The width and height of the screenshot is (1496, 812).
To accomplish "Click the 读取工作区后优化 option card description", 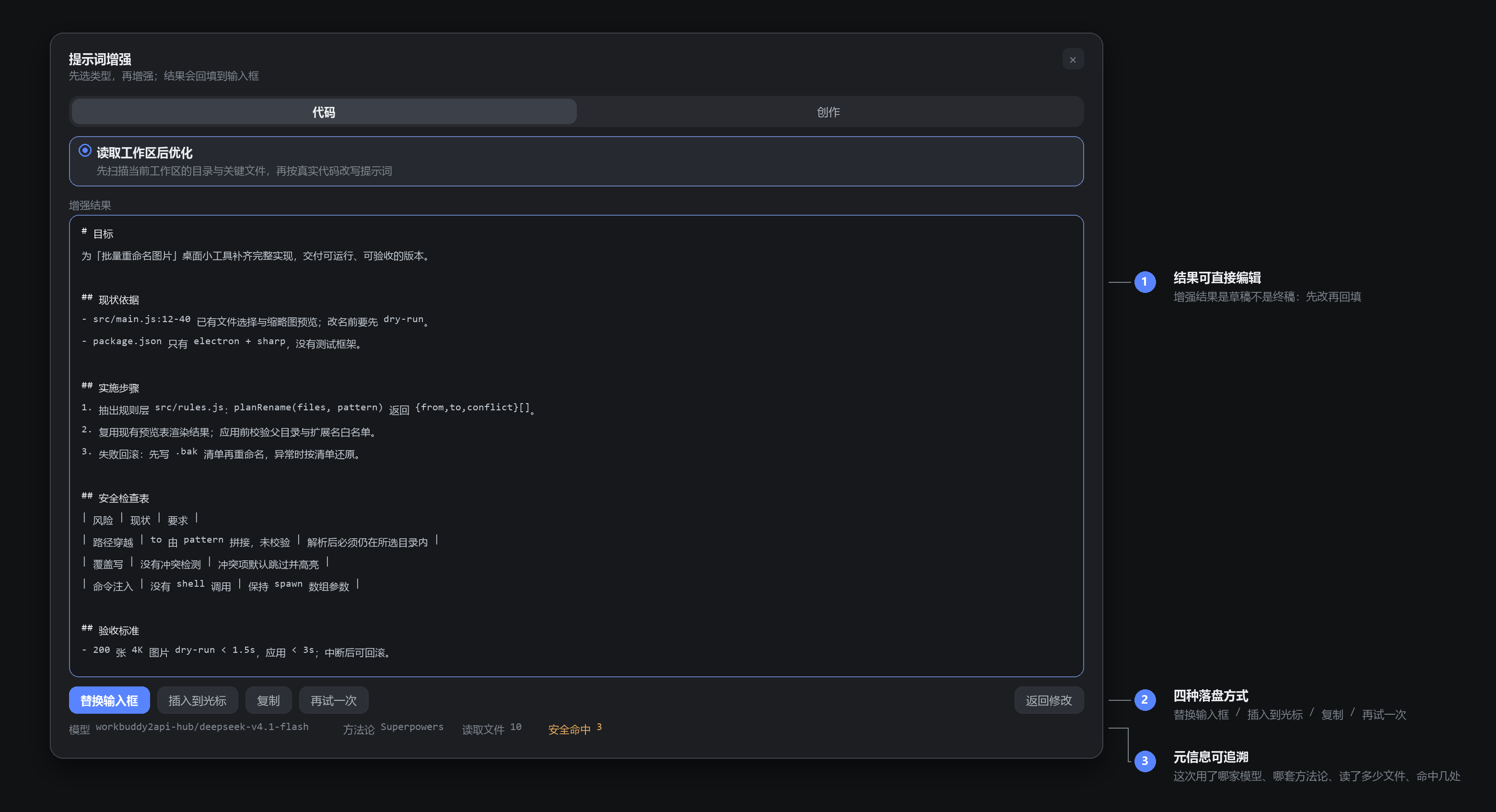I will tap(244, 171).
